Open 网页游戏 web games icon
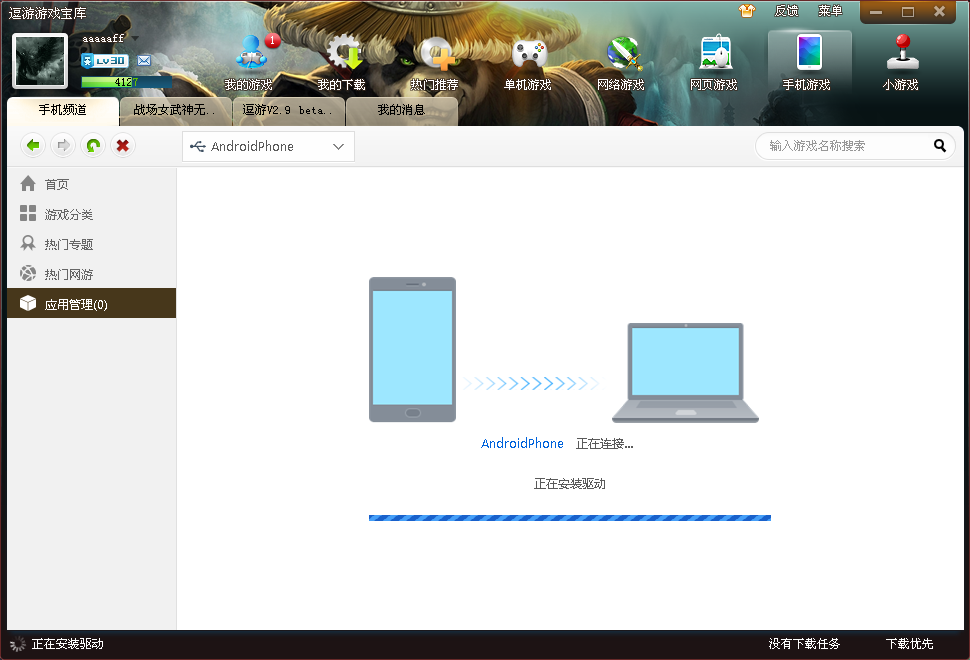Image resolution: width=970 pixels, height=660 pixels. pyautogui.click(x=714, y=62)
